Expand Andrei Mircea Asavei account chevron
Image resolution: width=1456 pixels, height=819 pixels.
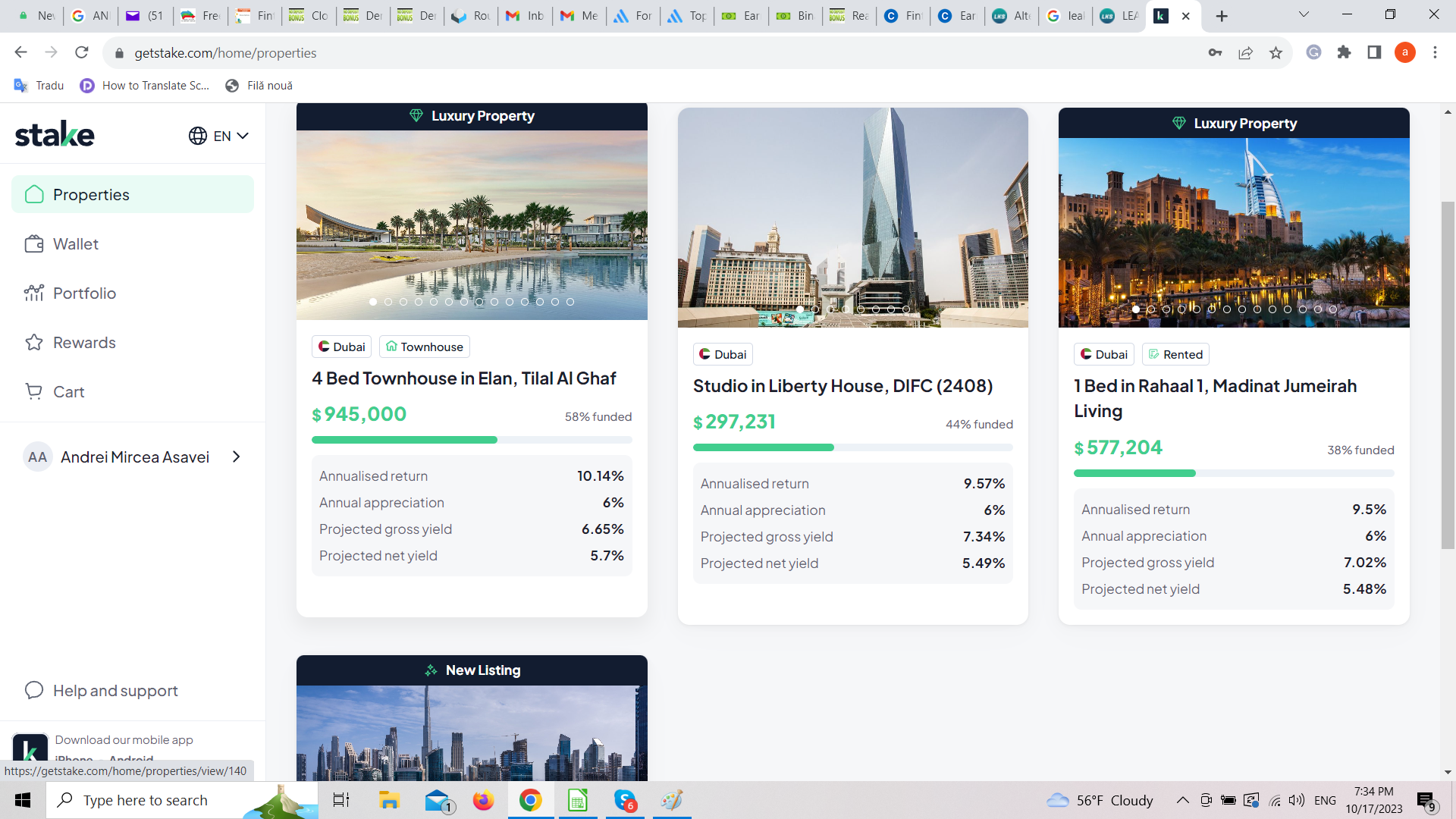237,457
